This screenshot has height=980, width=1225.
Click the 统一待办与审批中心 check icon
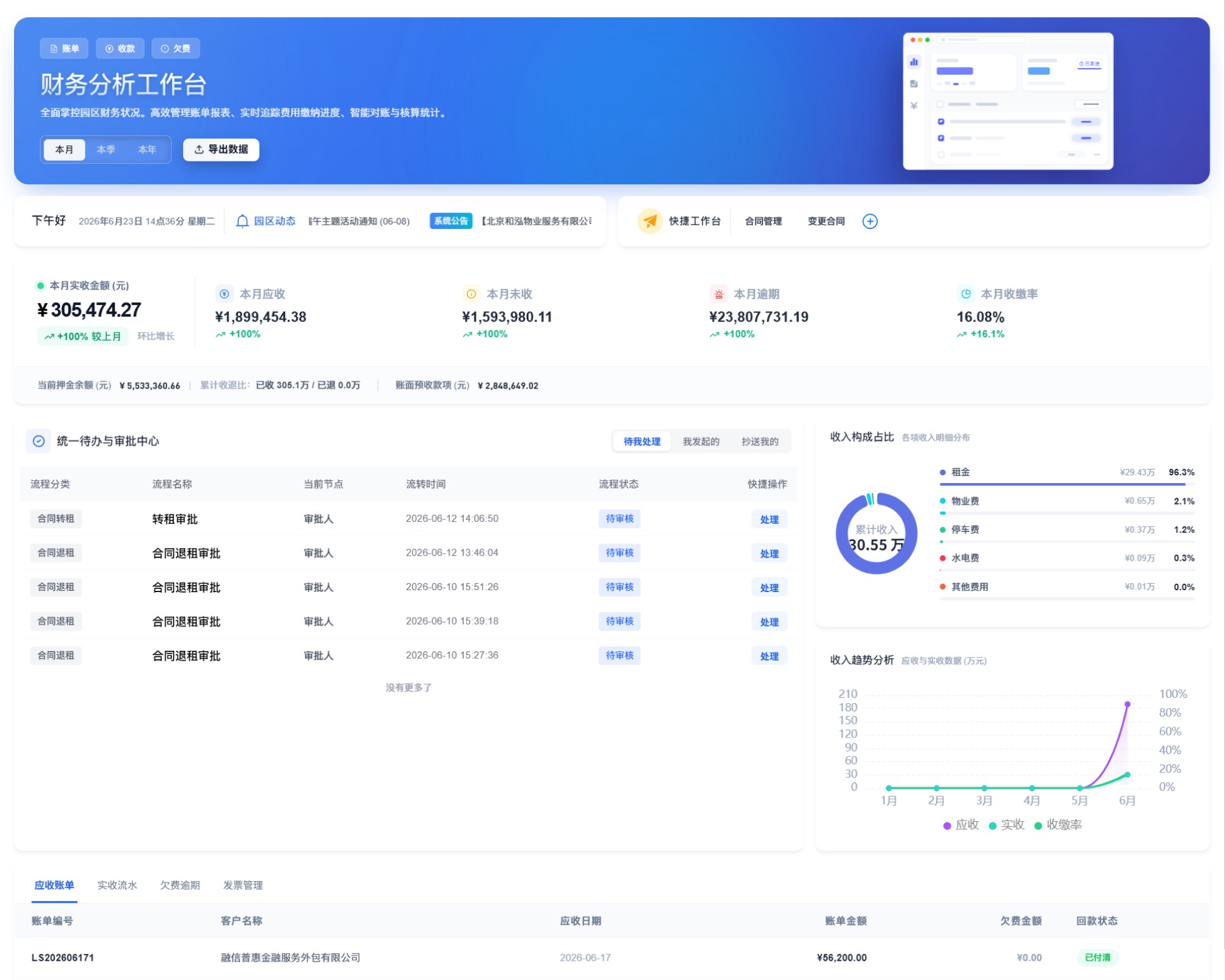[39, 441]
